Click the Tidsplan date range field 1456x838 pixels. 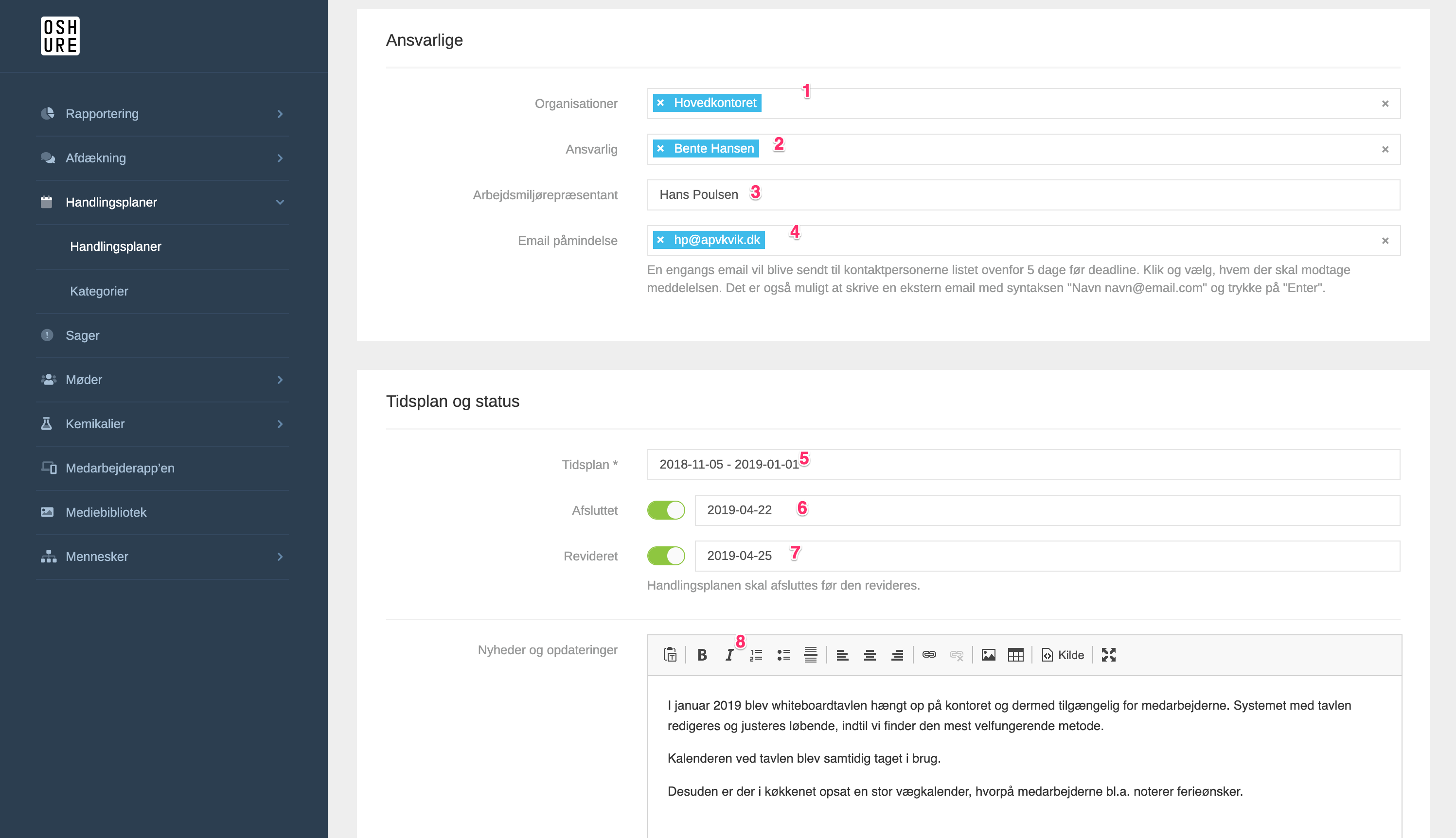[x=1023, y=465]
